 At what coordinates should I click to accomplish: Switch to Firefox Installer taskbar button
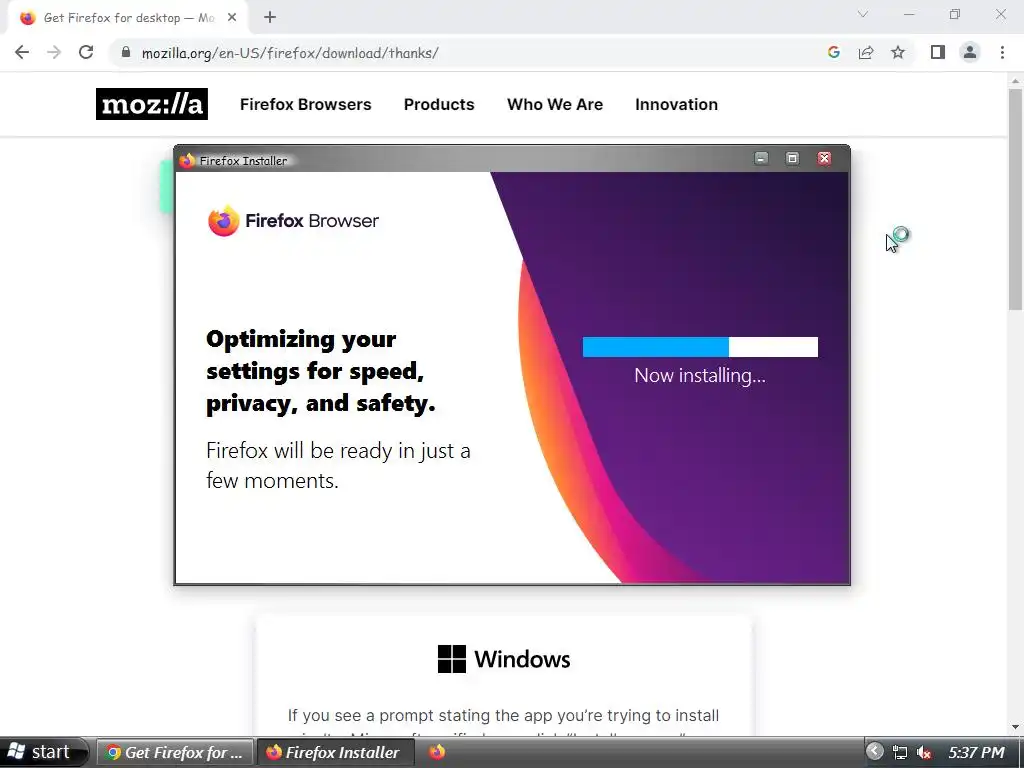[335, 752]
